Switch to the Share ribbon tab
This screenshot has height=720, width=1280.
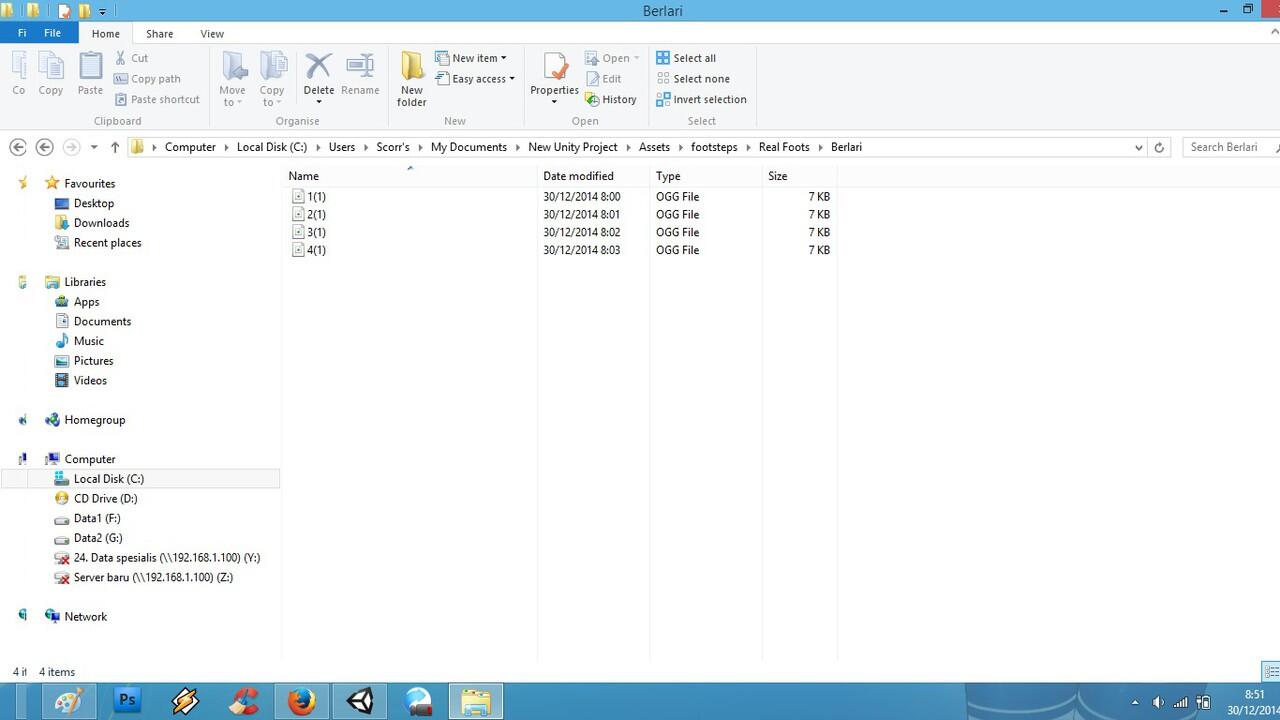[159, 34]
